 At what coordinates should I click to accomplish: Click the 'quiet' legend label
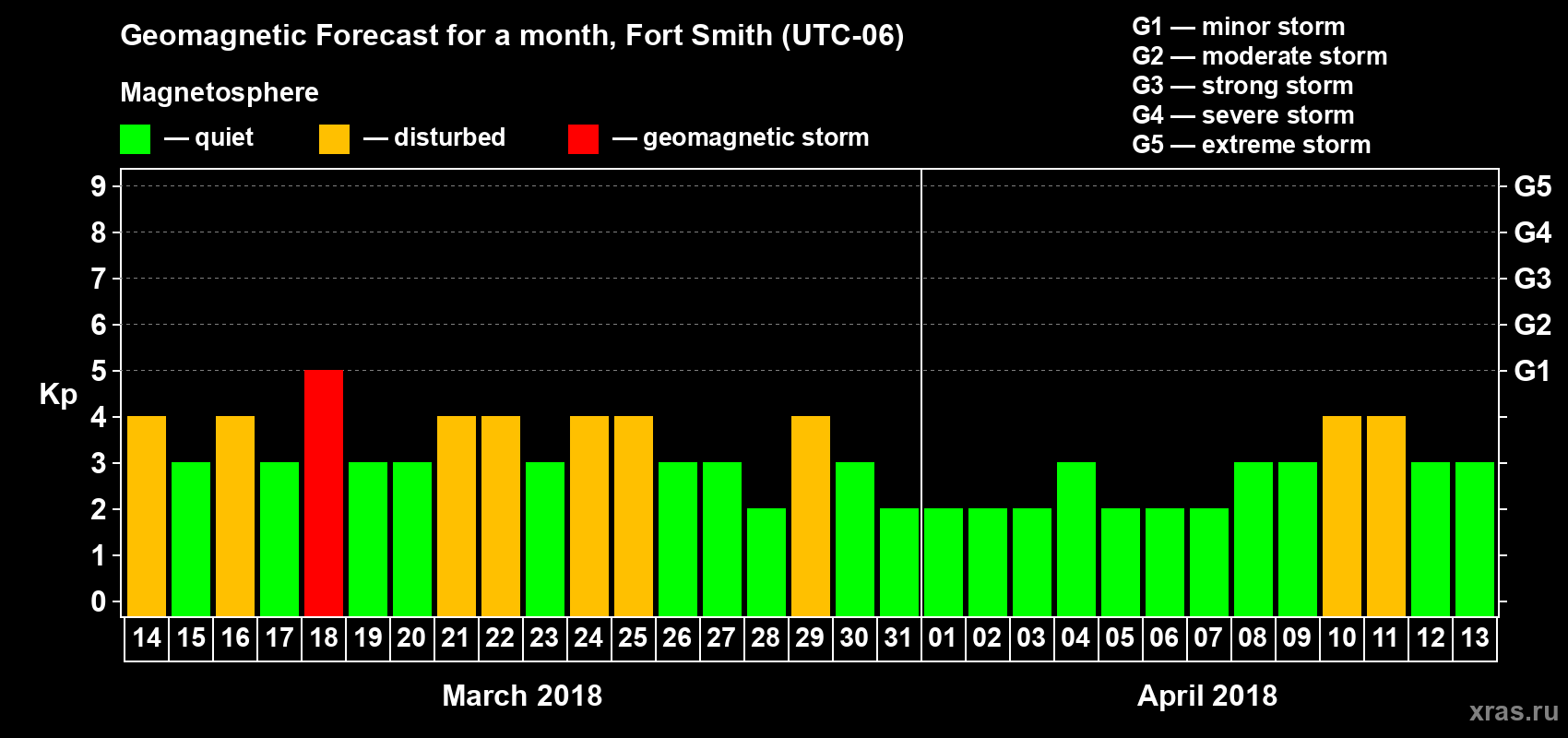(x=224, y=138)
